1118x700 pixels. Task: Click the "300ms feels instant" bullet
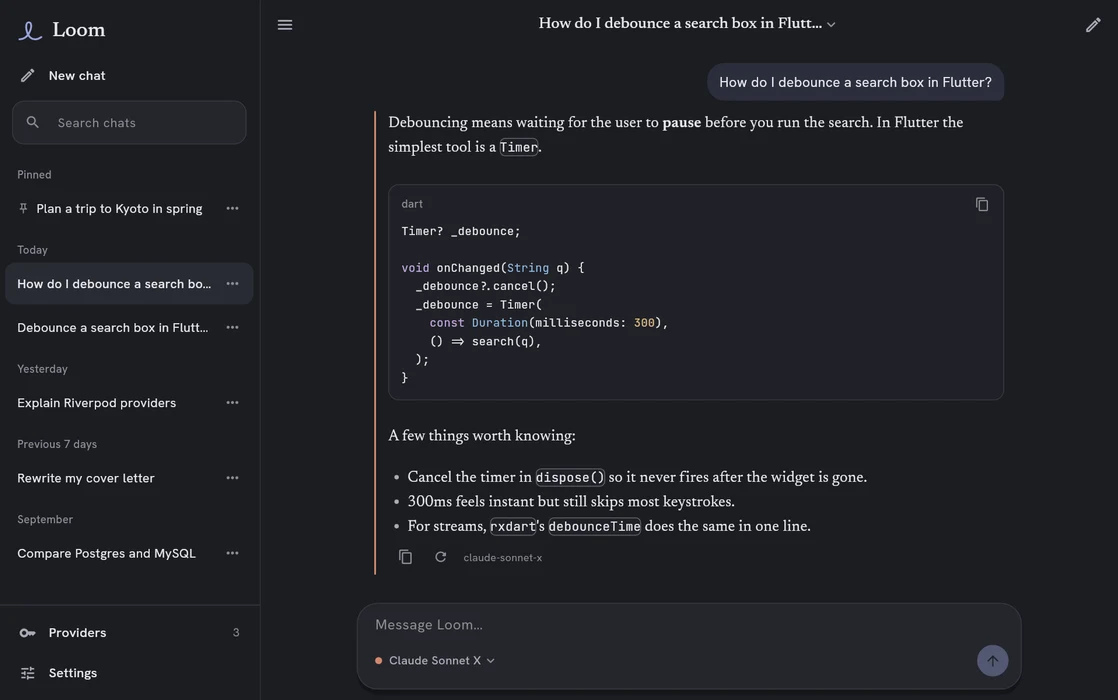click(x=570, y=502)
